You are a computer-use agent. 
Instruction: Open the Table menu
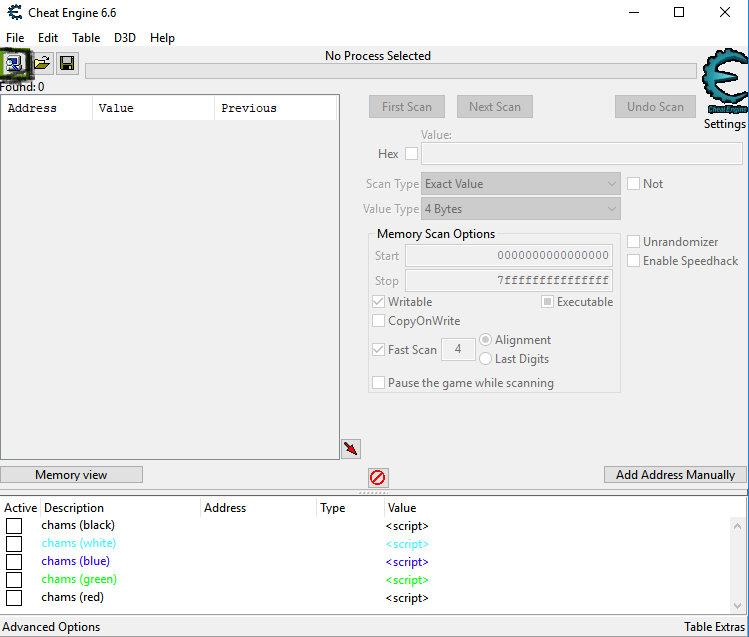click(86, 38)
